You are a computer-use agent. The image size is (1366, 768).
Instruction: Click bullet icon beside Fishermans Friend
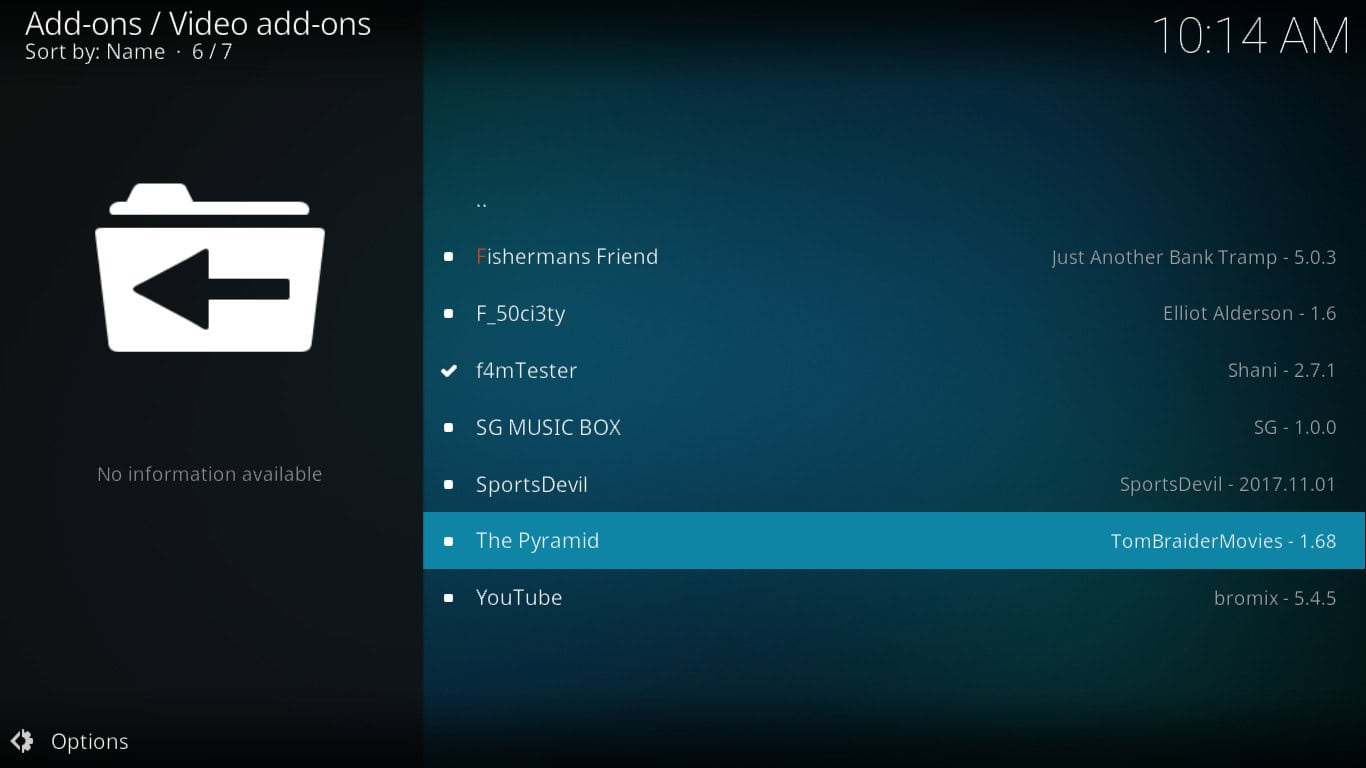(x=449, y=257)
